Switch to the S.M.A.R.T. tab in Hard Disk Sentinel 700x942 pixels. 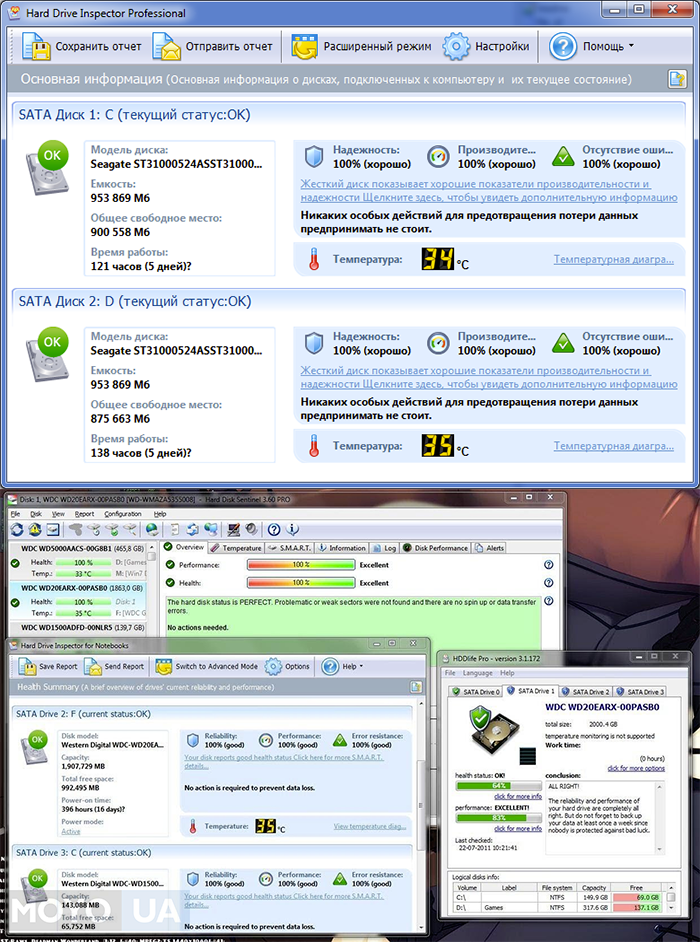(x=290, y=548)
